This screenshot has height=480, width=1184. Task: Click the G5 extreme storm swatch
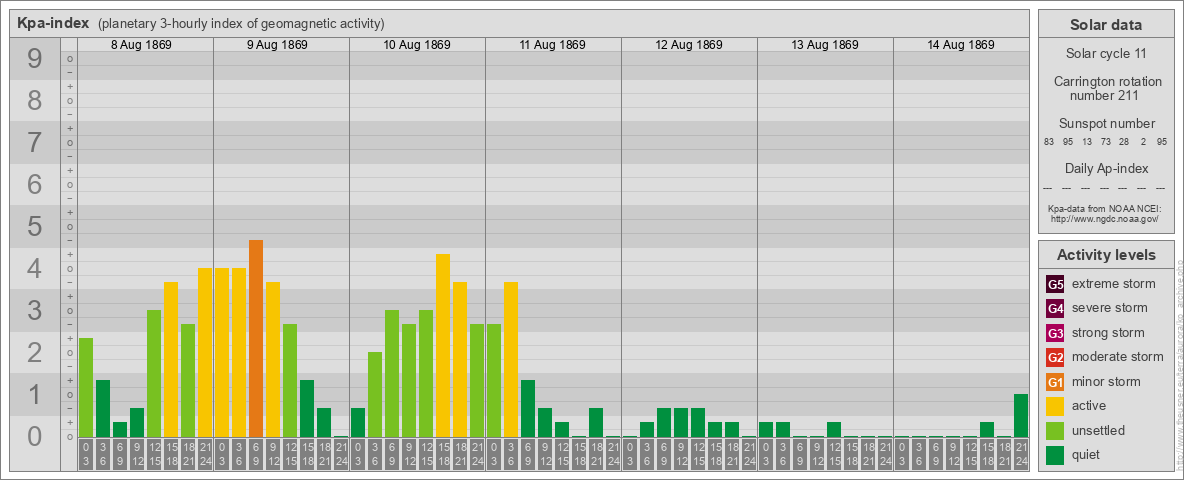coord(1055,285)
